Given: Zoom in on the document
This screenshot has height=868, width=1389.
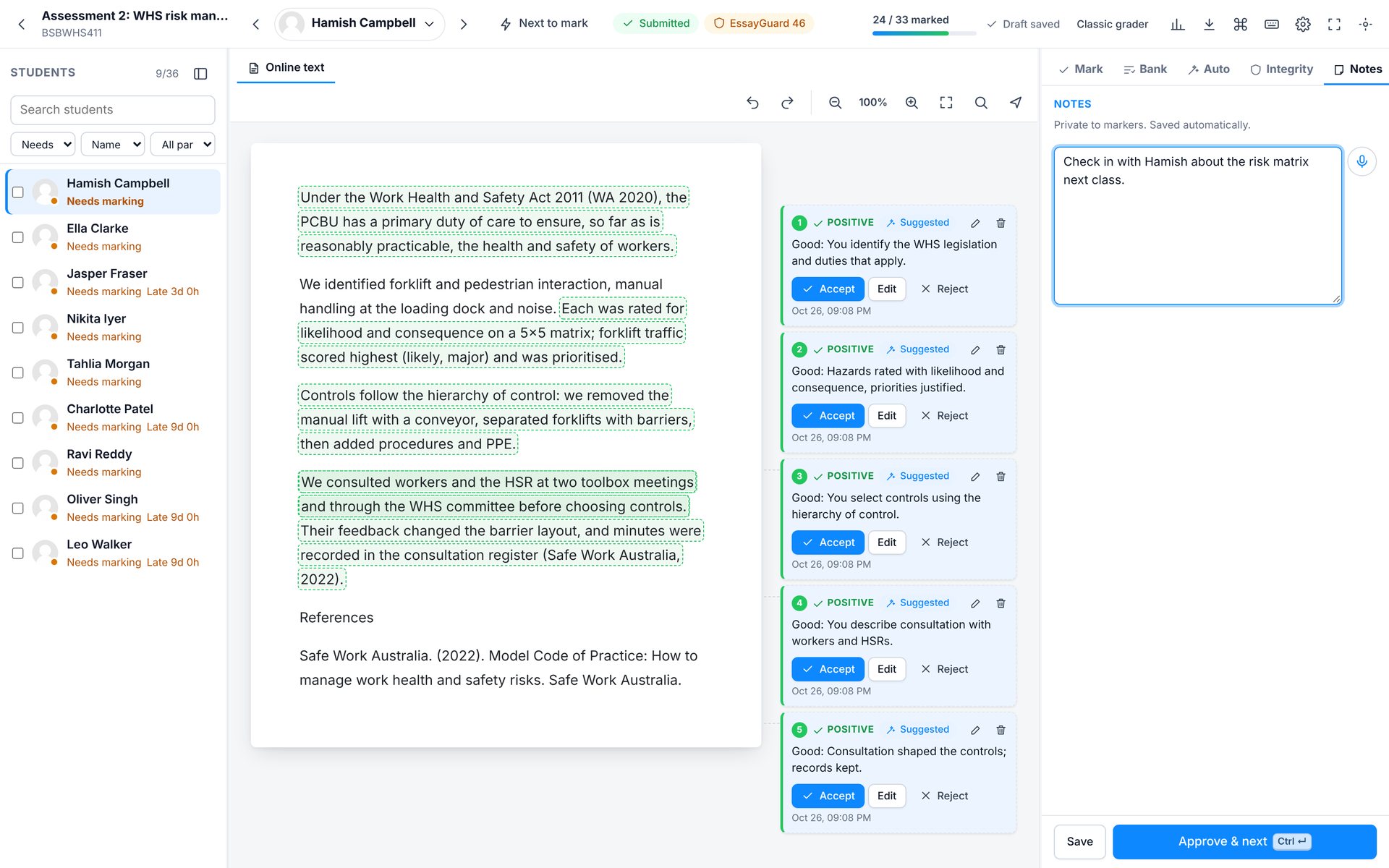Looking at the screenshot, I should 912,103.
